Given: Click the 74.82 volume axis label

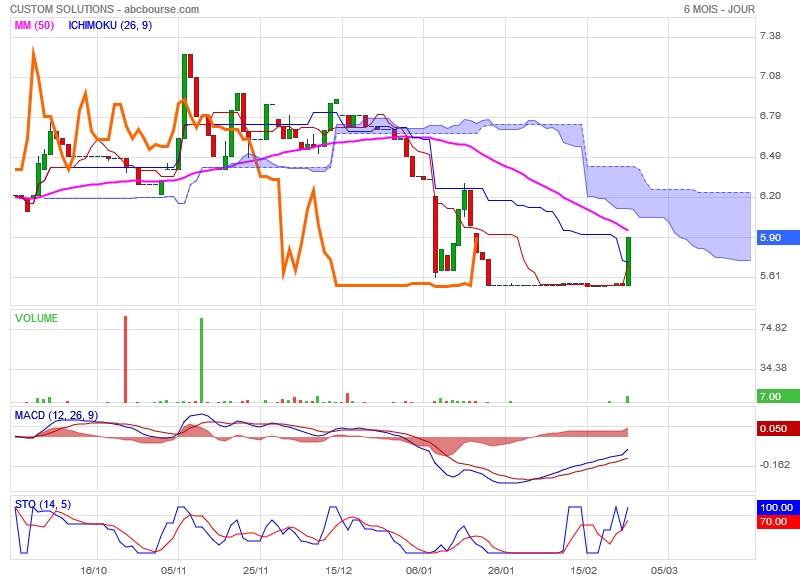Looking at the screenshot, I should point(773,327).
